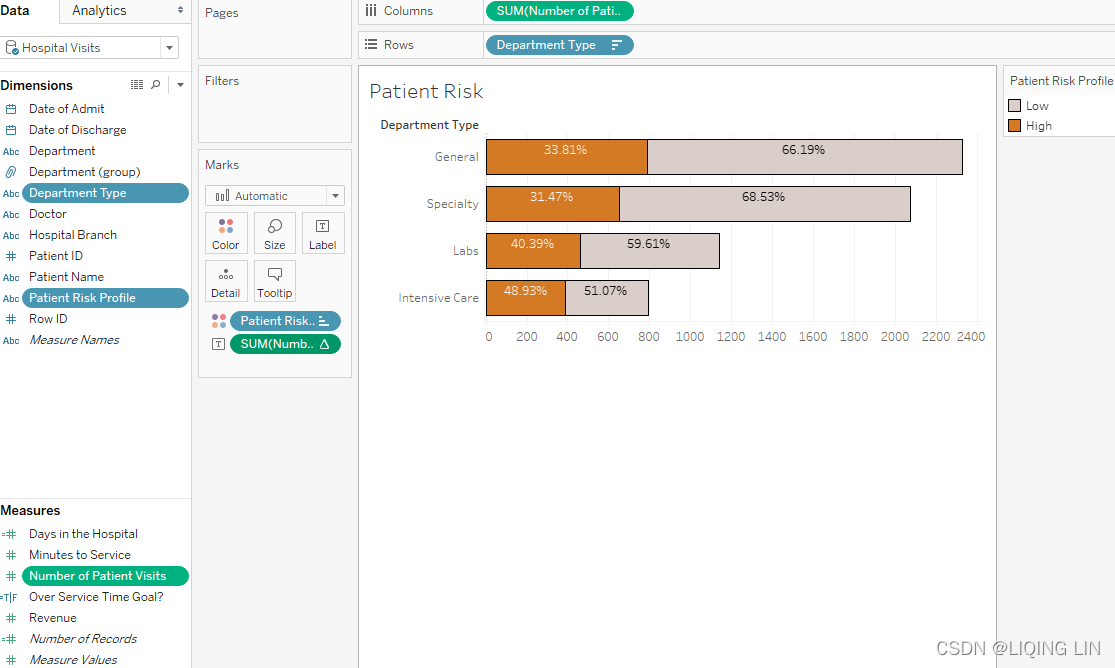Select the Minutes to Service measure
The width and height of the screenshot is (1115, 668).
tap(80, 555)
